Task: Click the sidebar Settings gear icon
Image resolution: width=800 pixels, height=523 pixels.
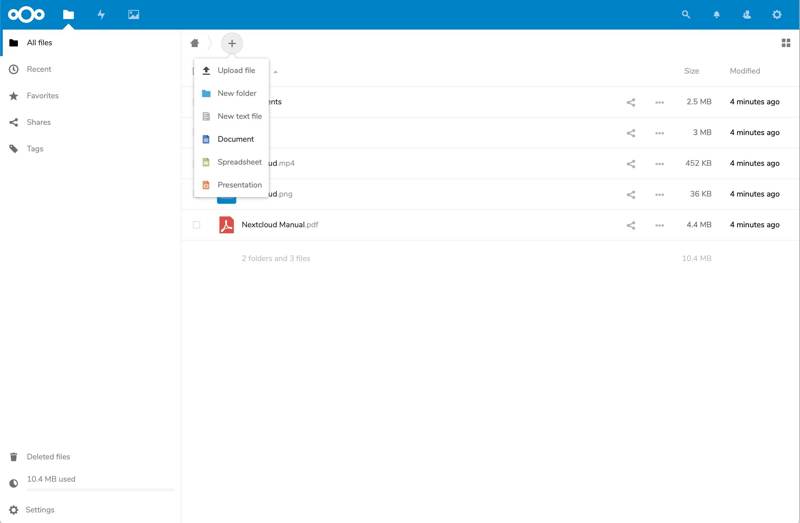Action: (14, 510)
